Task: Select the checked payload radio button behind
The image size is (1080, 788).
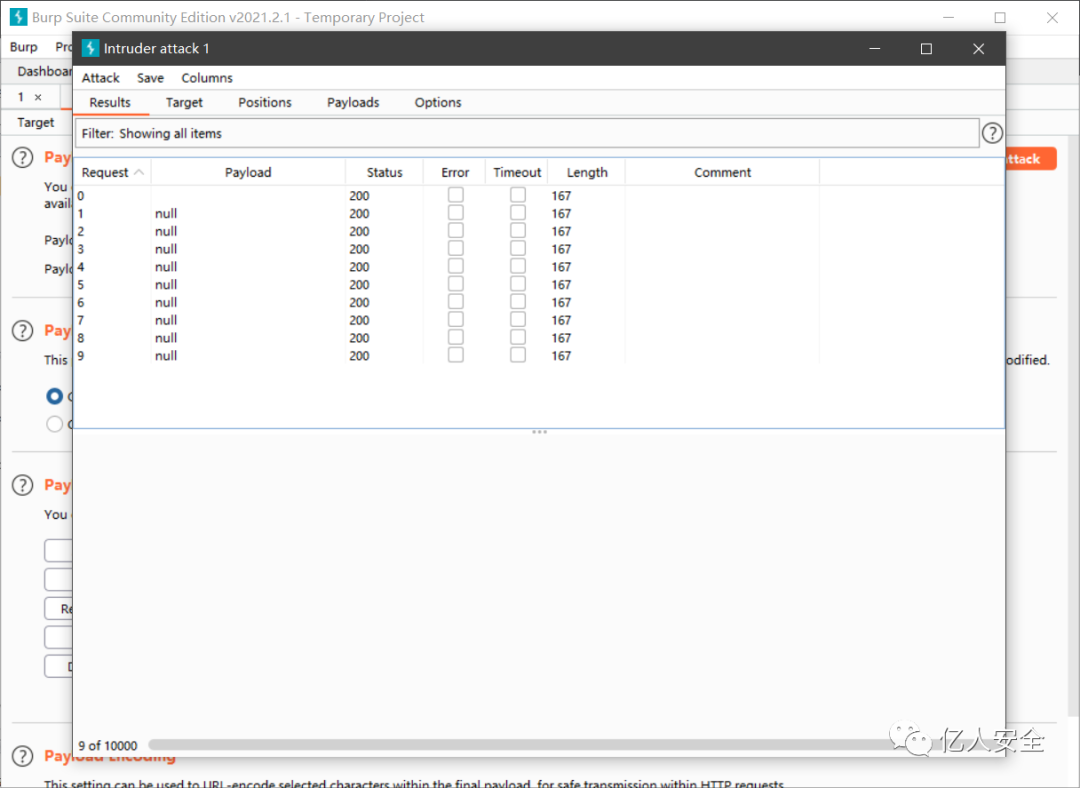Action: click(x=54, y=396)
